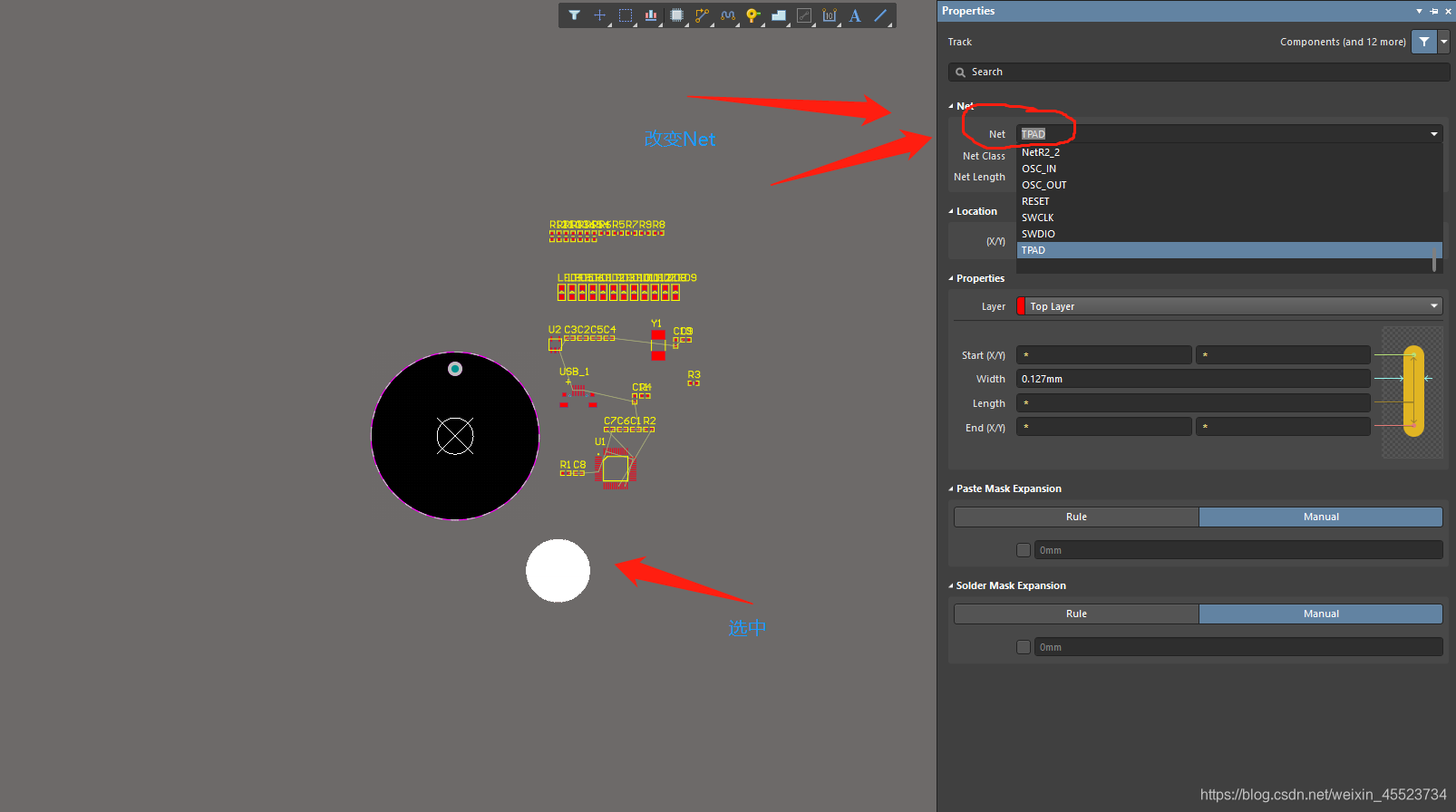This screenshot has height=812, width=1456.
Task: Collapse the Paste Mask Expansion section
Action: click(x=951, y=488)
